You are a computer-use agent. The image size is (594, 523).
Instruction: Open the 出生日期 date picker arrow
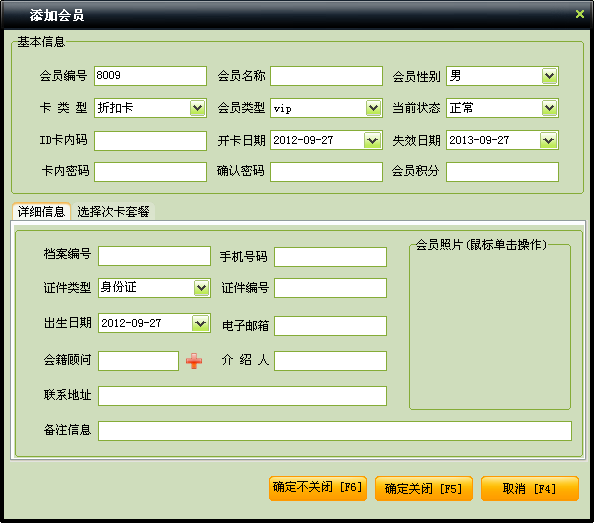tap(200, 323)
